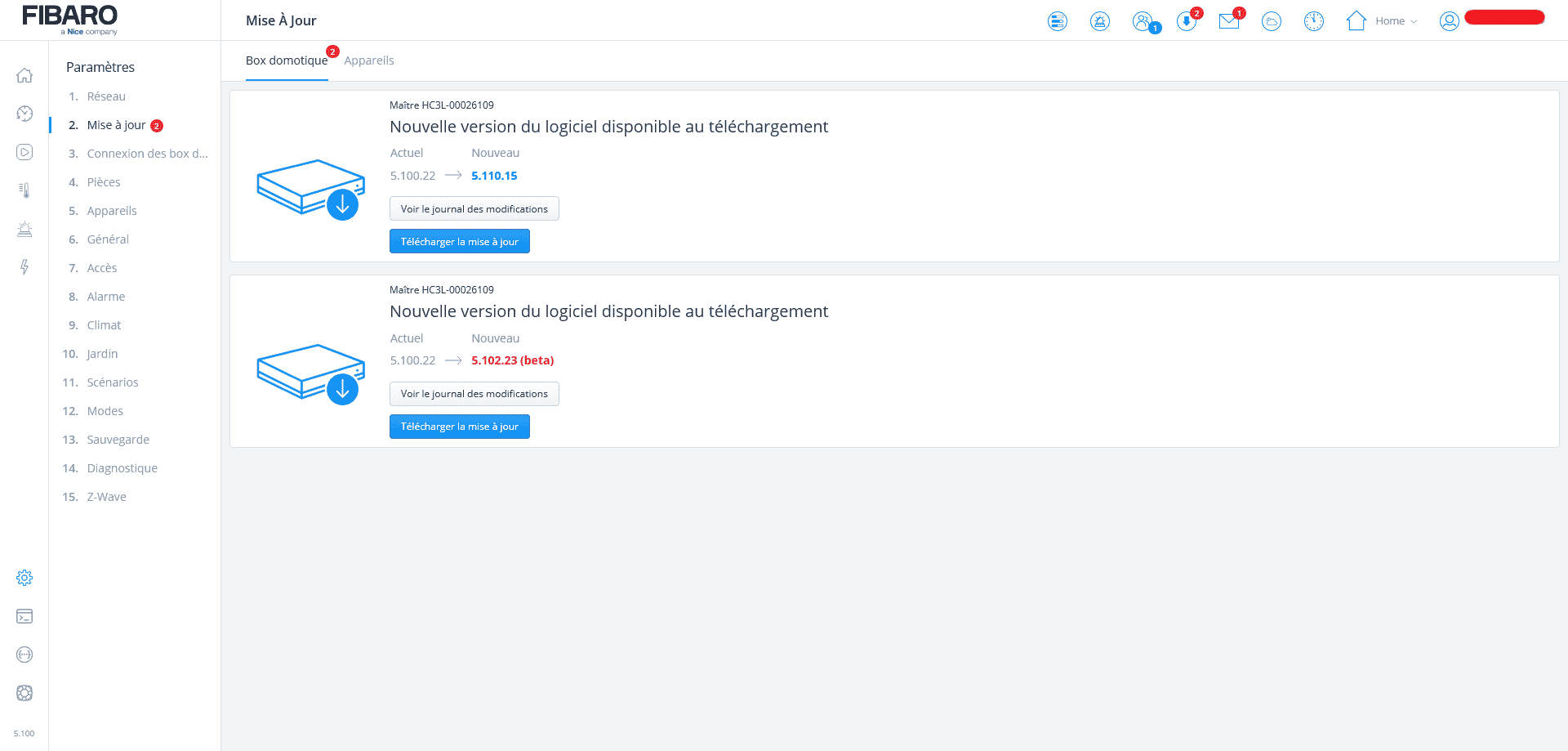Open the alarm siren icon in top bar
The width and height of the screenshot is (1568, 751).
(1100, 21)
